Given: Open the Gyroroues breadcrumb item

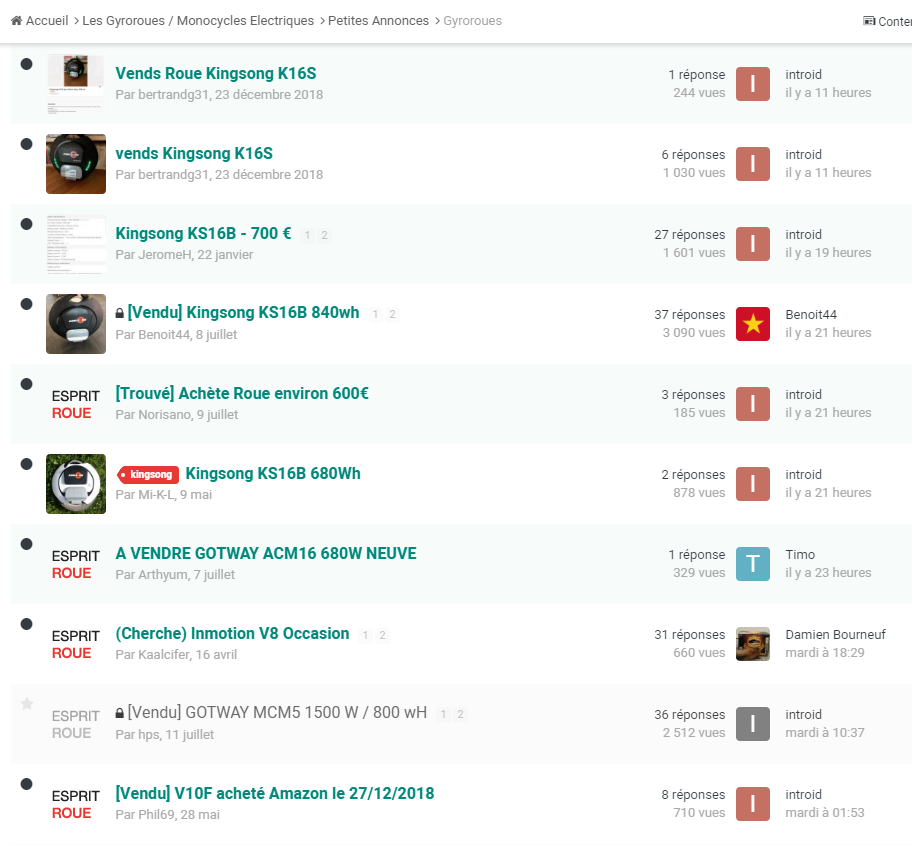Looking at the screenshot, I should click(x=472, y=21).
